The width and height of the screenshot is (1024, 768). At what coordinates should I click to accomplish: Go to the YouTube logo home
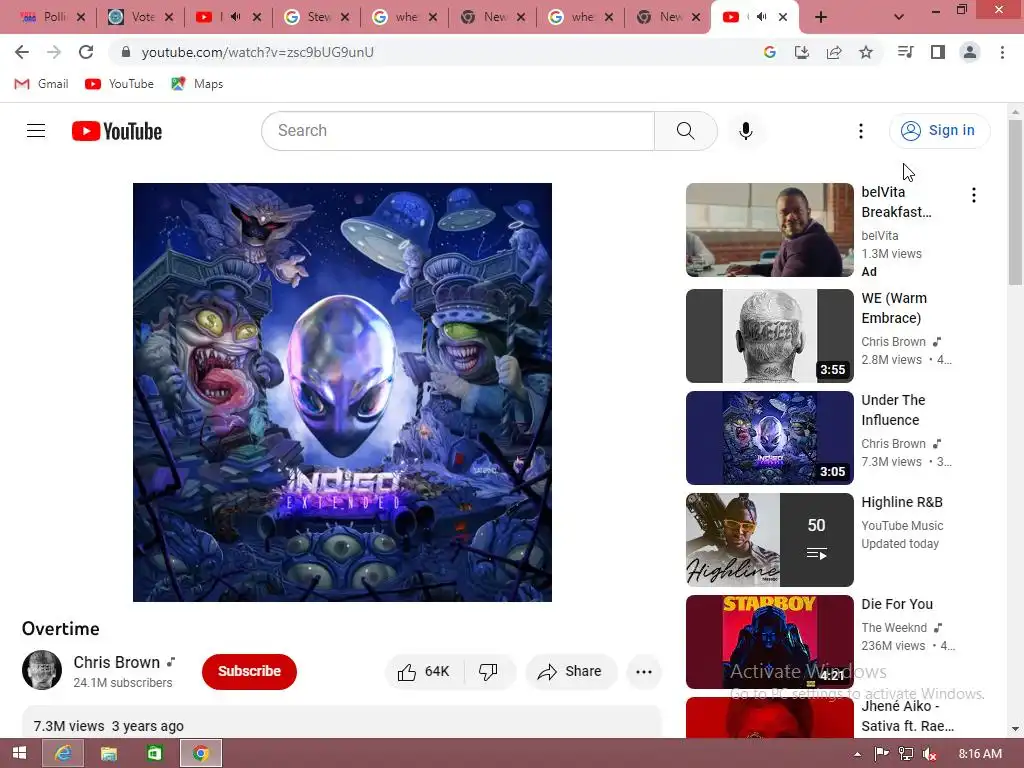(x=117, y=131)
